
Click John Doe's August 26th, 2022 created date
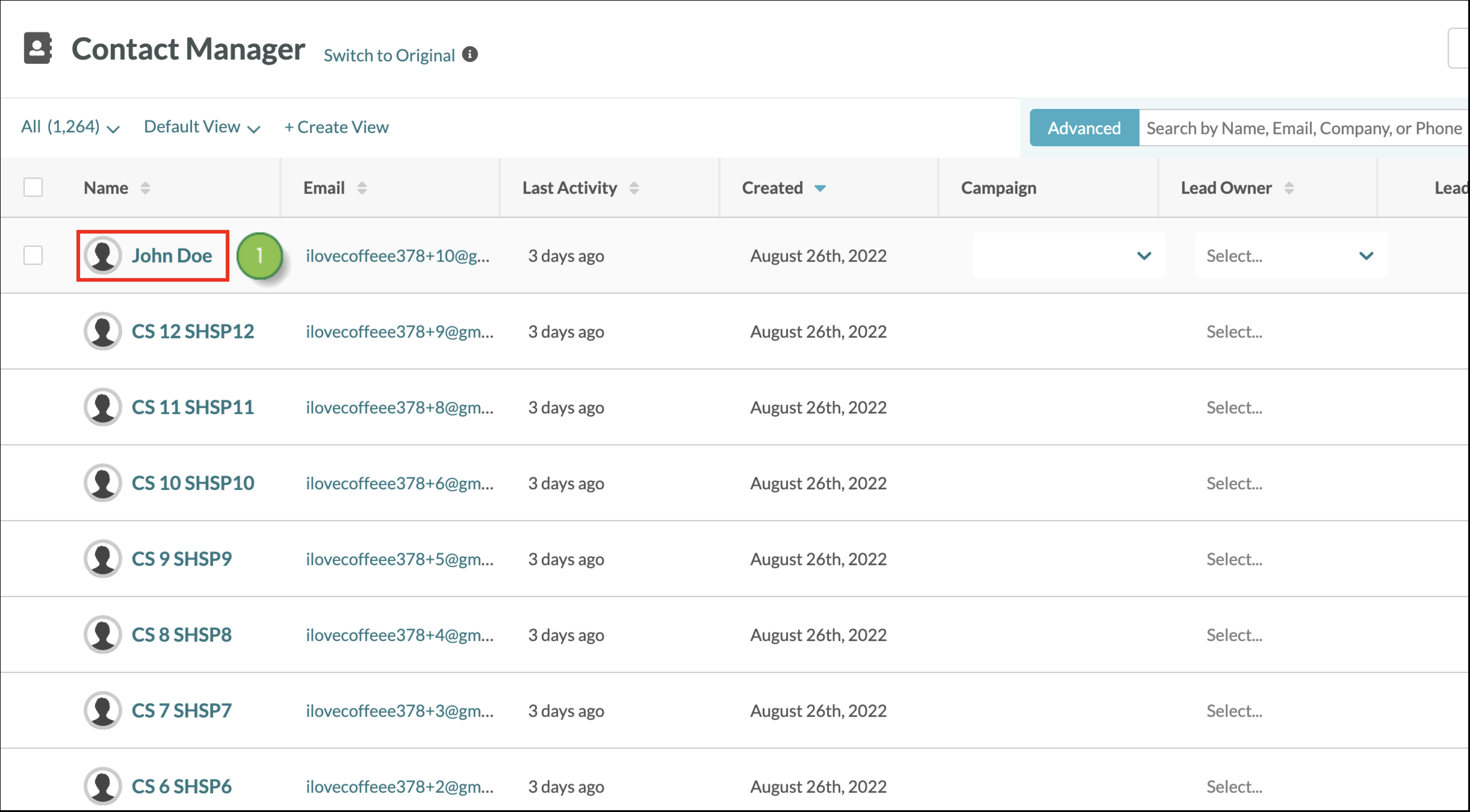point(818,256)
